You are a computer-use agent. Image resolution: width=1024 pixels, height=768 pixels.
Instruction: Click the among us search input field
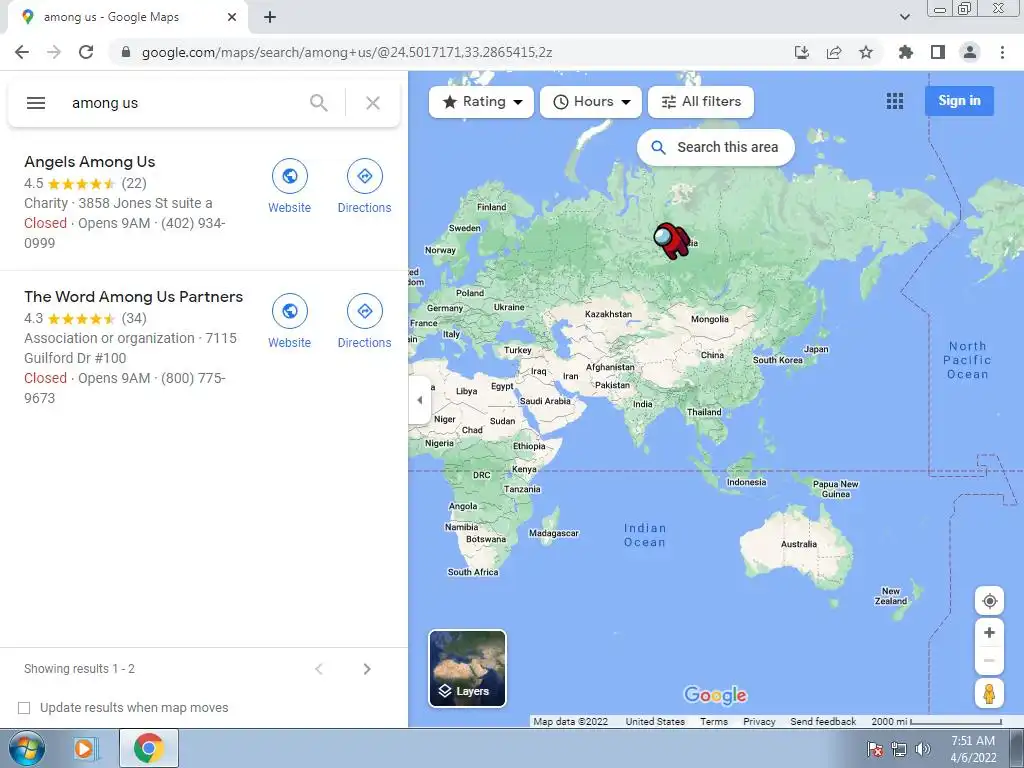pos(183,103)
